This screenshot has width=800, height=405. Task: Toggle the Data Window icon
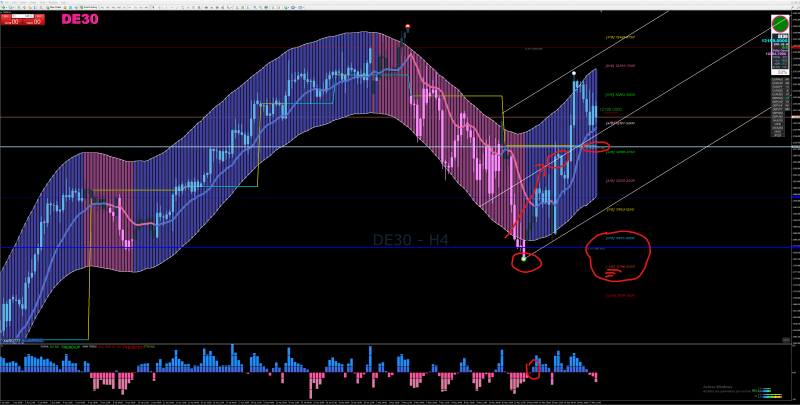click(24, 7)
